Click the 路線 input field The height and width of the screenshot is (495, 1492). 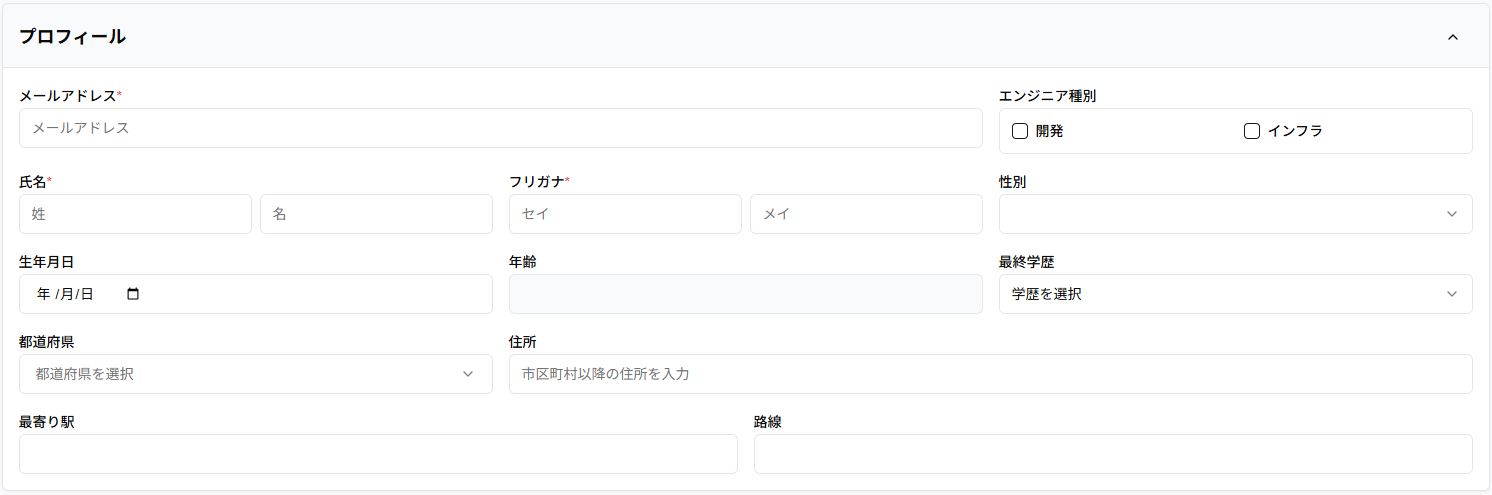[x=1112, y=454]
